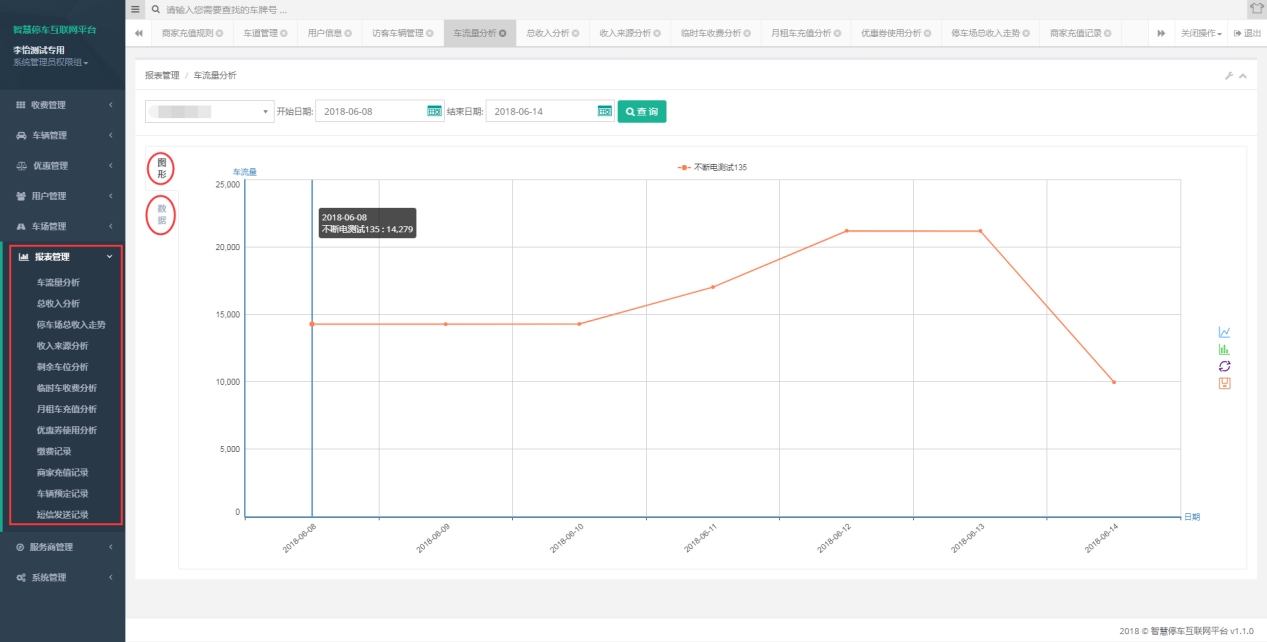The image size is (1267, 642).
Task: Switch chart to line view icon
Action: 1224,332
